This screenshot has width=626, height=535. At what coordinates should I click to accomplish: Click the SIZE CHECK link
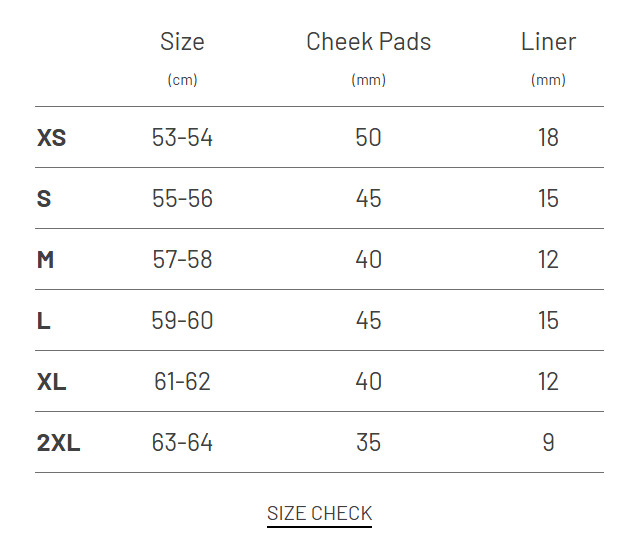point(319,513)
